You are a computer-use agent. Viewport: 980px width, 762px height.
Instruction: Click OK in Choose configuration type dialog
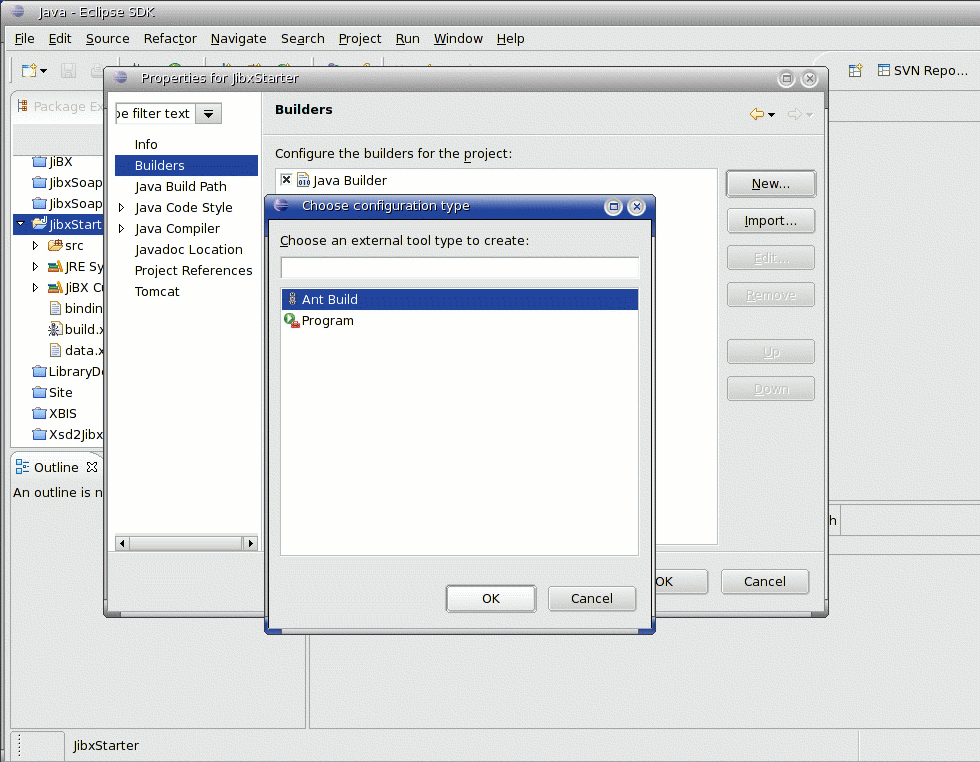490,598
